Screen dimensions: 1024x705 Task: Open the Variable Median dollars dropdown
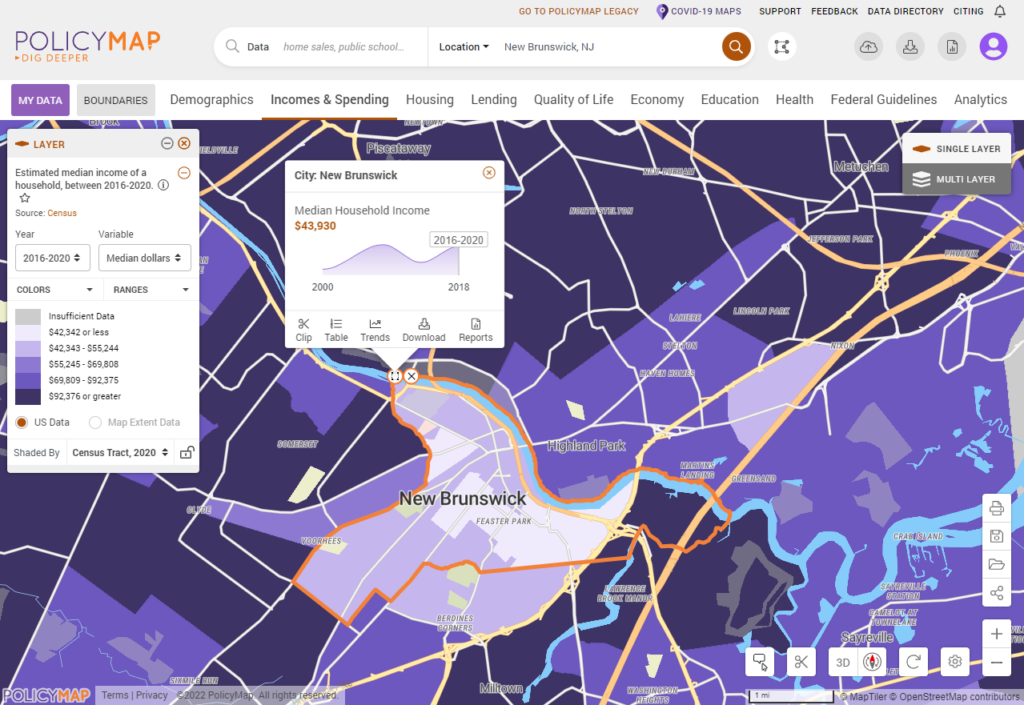[x=144, y=258]
